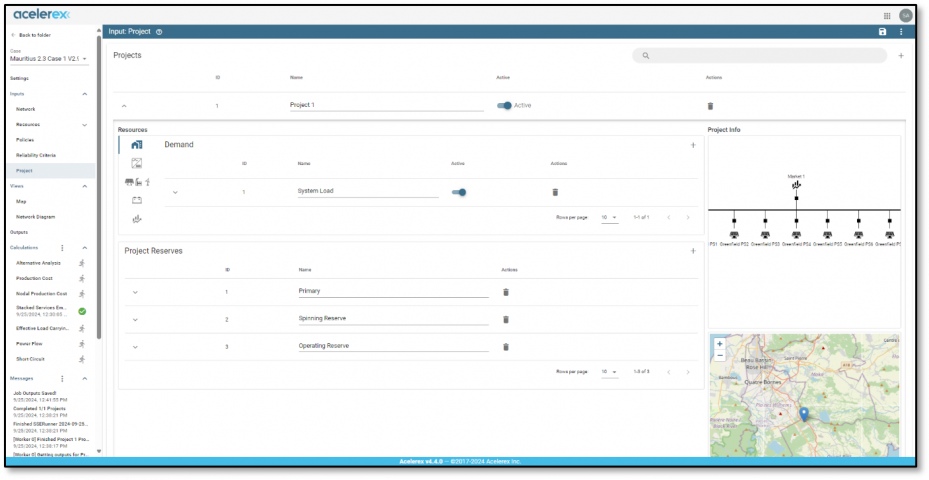The width and height of the screenshot is (929, 480).
Task: Select Reliability Criteria in sidebar
Action: (36, 155)
